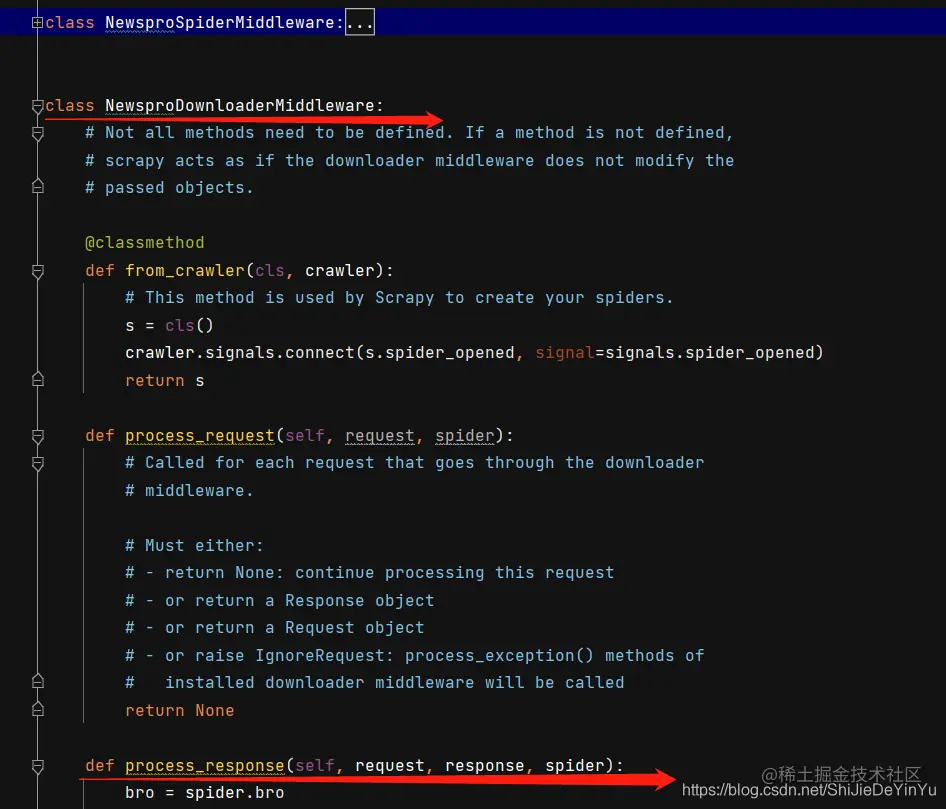
Task: Collapse the from_crawler method fold marker
Action: [37, 271]
